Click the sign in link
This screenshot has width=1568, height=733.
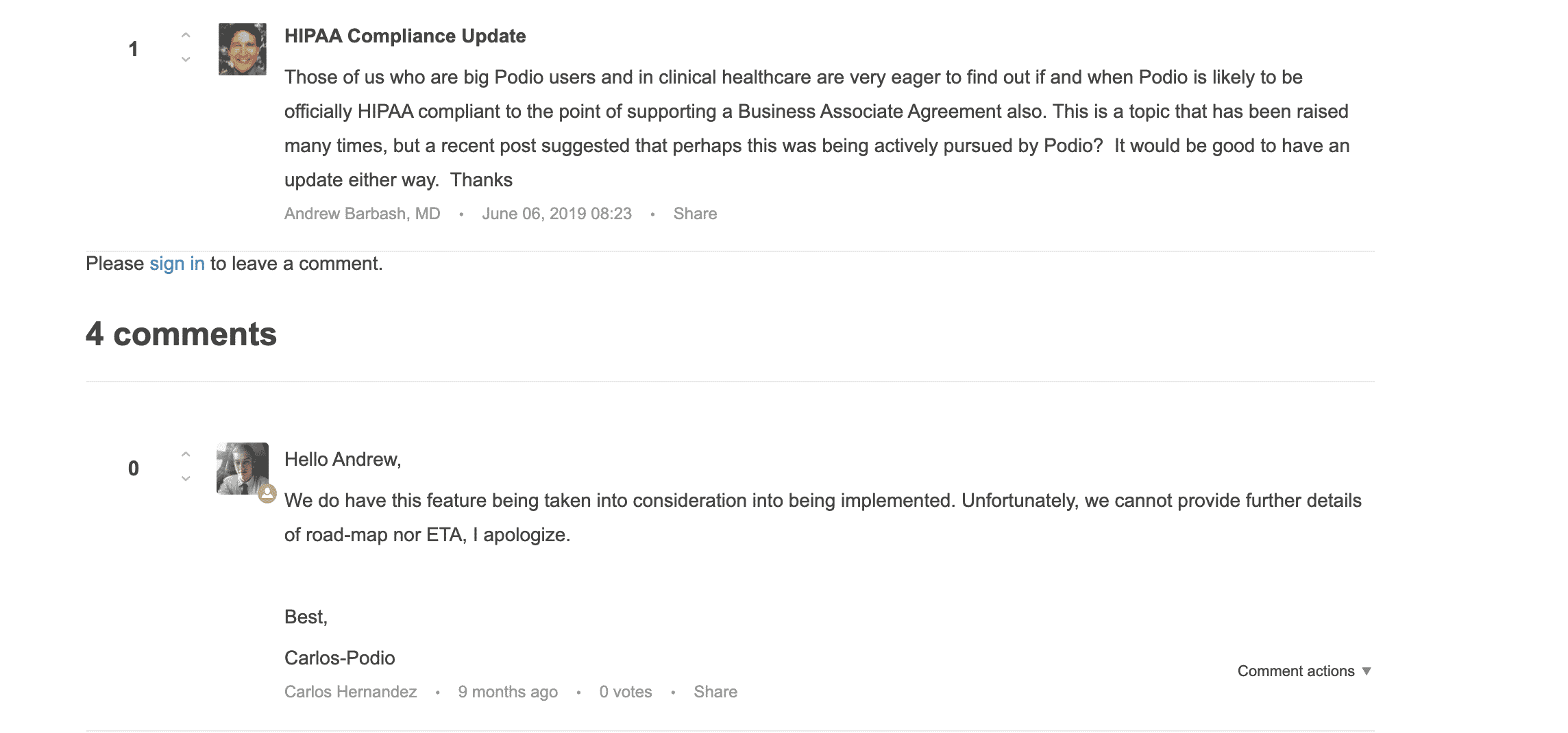coord(177,264)
